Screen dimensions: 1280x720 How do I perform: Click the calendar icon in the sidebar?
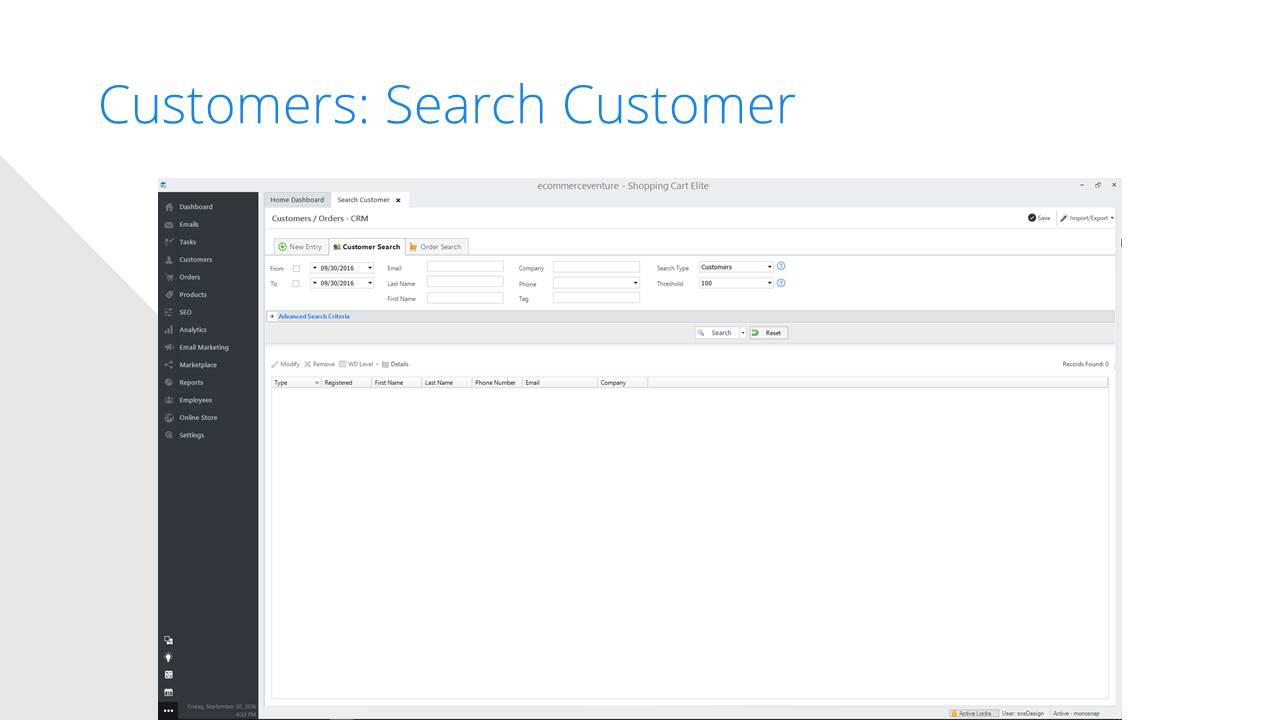coord(169,692)
